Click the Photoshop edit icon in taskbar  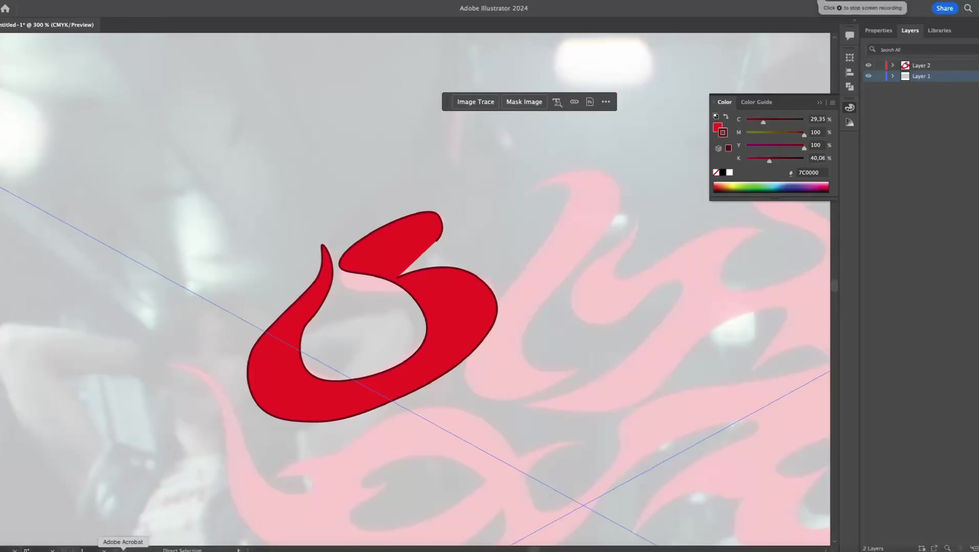coord(590,102)
